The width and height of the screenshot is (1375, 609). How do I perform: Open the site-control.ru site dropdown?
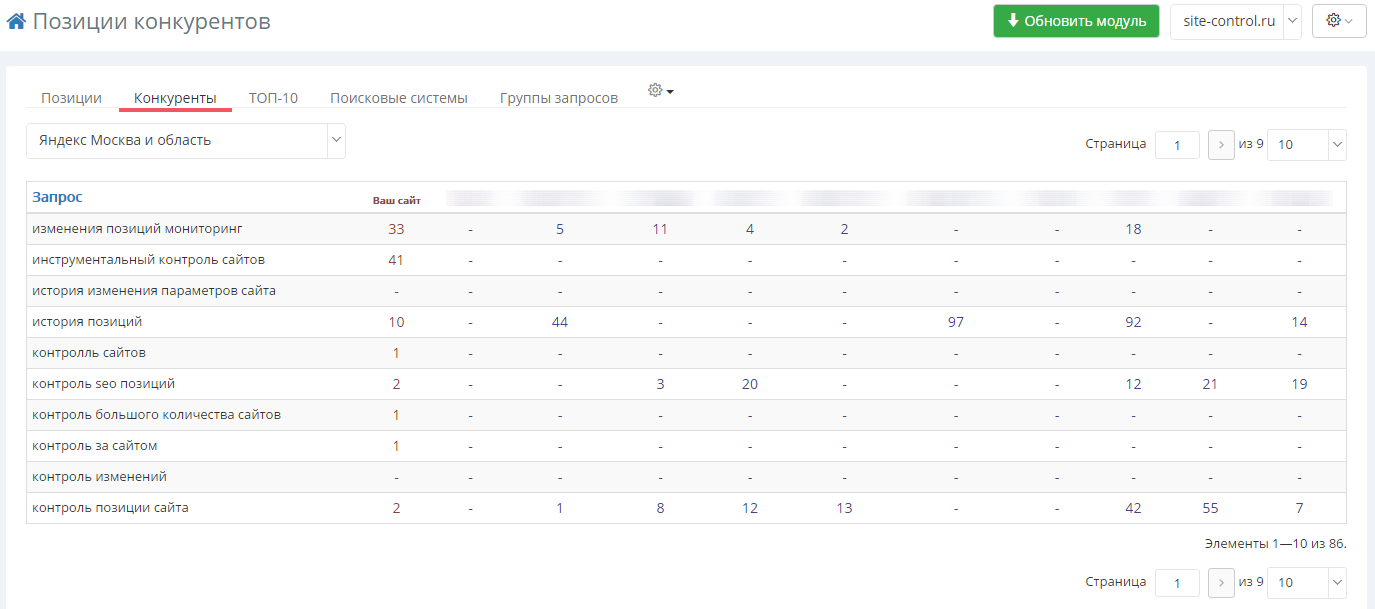click(1235, 21)
